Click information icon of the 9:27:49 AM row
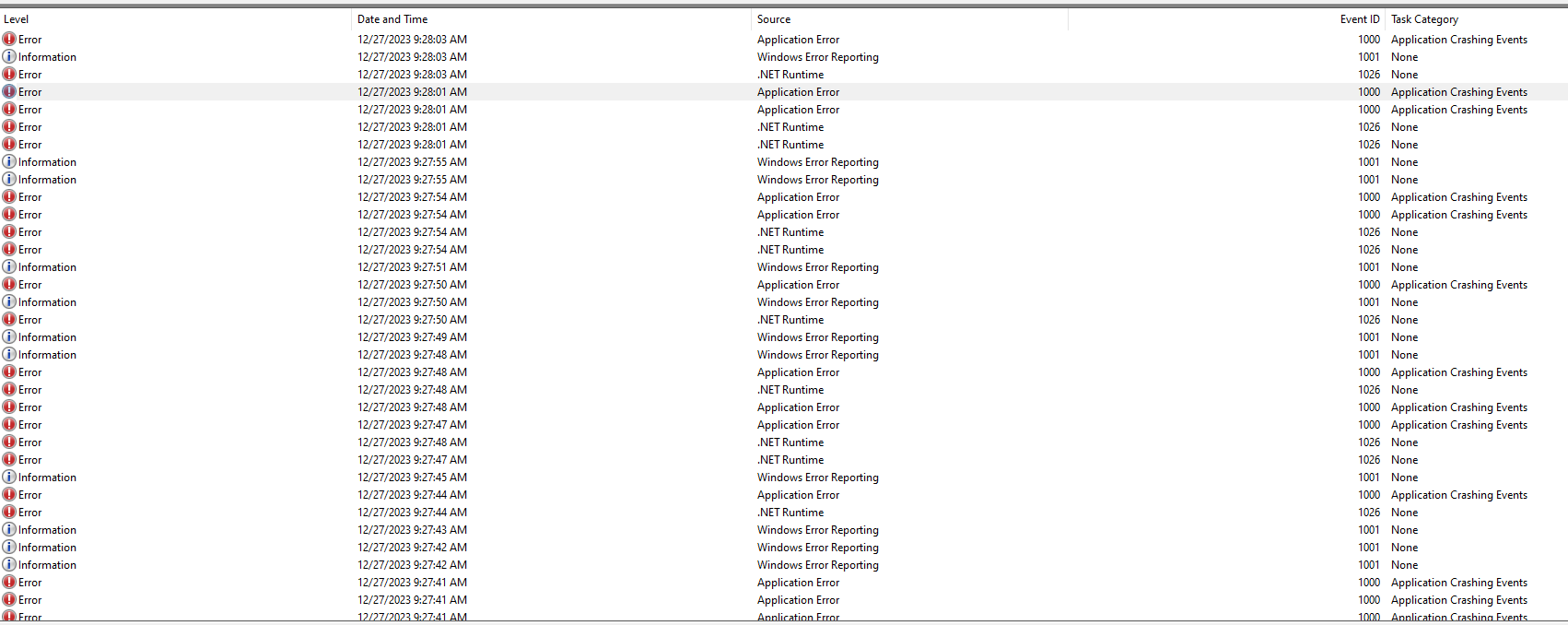Image resolution: width=1568 pixels, height=625 pixels. point(9,337)
